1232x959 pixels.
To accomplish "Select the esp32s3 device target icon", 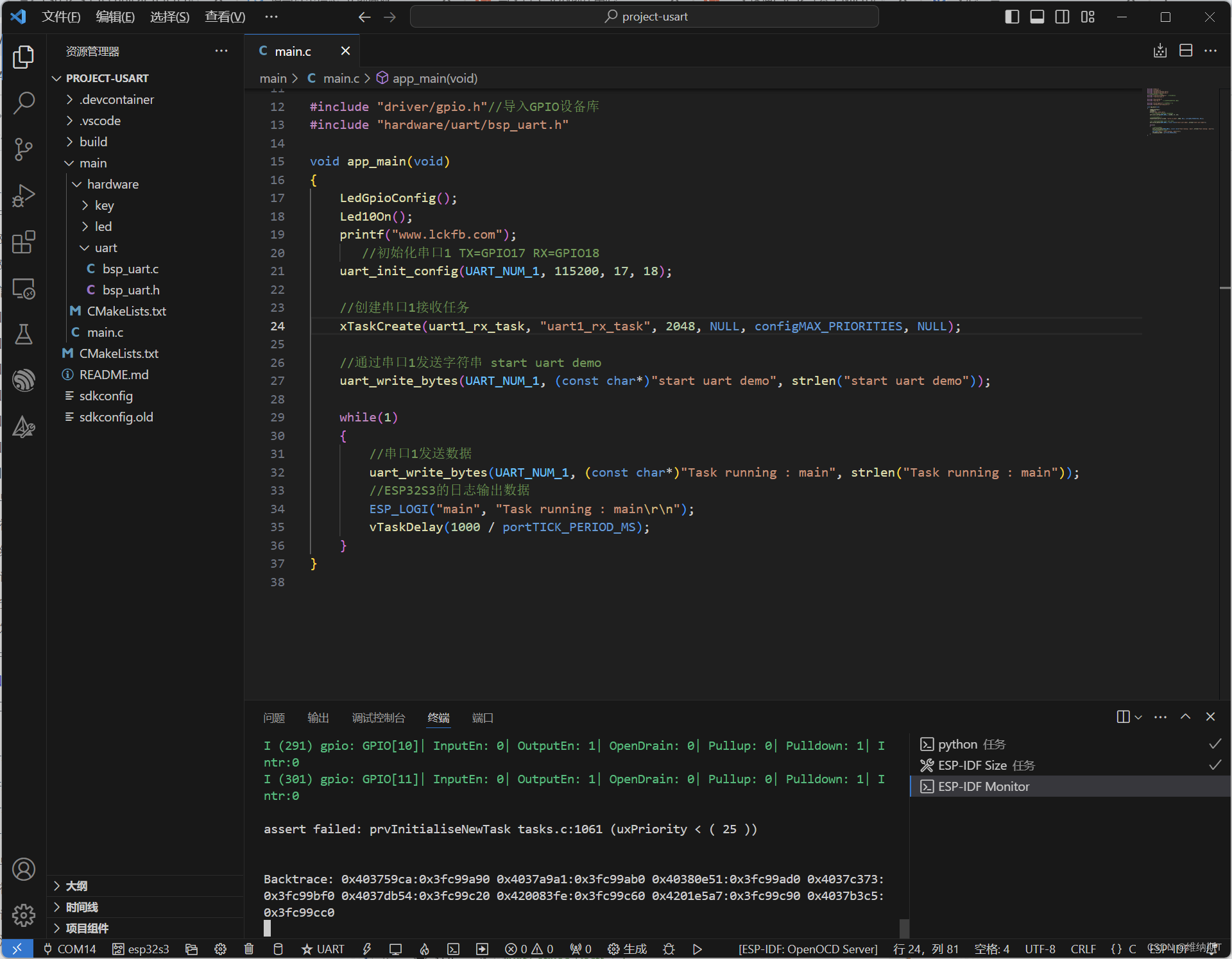I will click(140, 949).
